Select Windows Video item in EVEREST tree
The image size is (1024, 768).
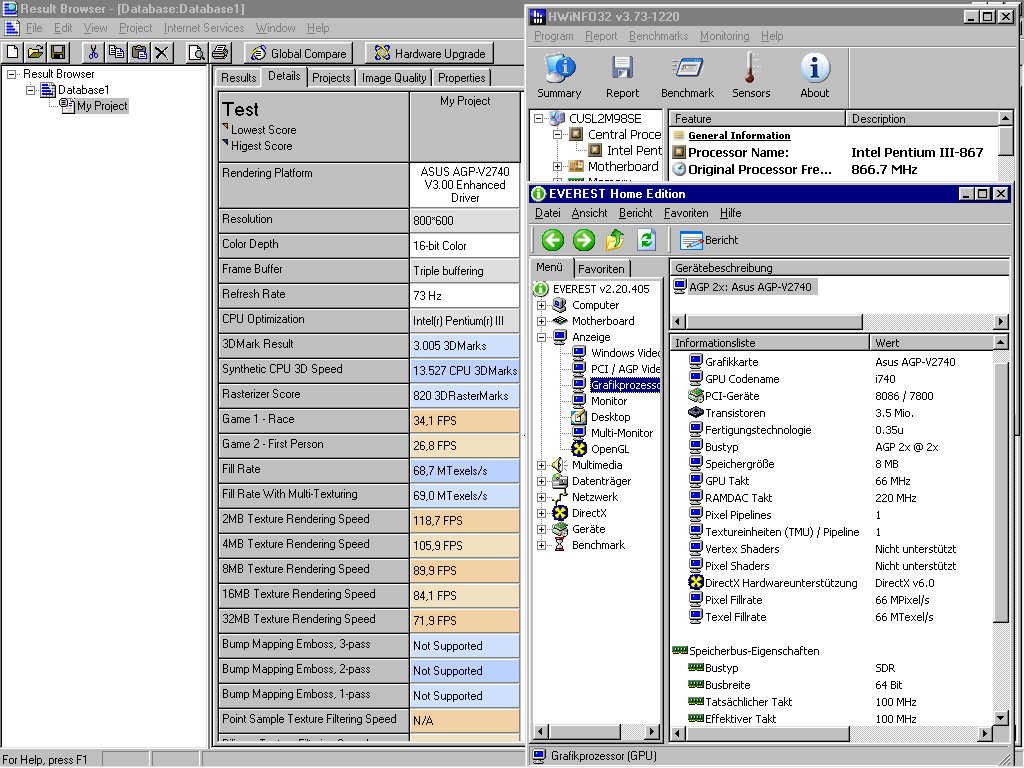[x=625, y=353]
